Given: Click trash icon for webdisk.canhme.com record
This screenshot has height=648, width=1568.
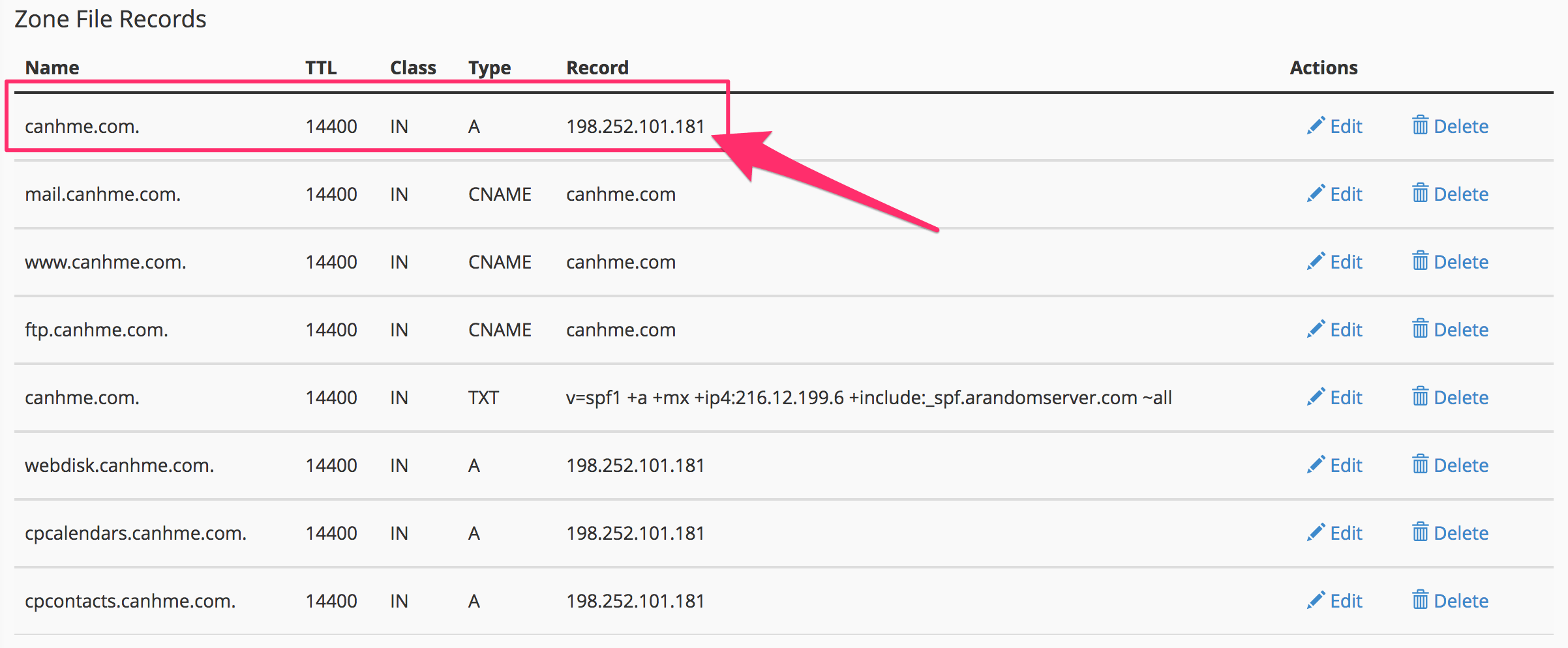Looking at the screenshot, I should (x=1420, y=465).
